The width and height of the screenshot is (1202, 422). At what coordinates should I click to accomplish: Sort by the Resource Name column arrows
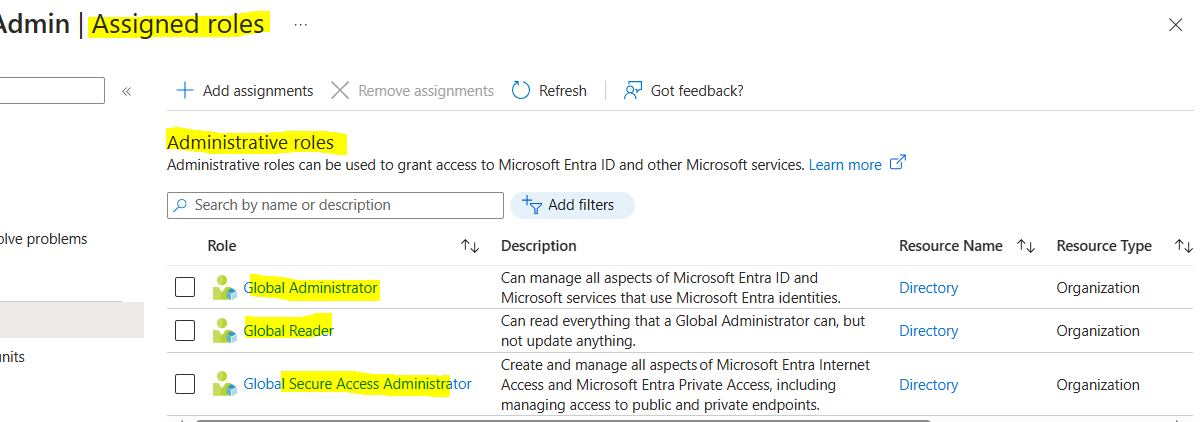click(x=1025, y=246)
